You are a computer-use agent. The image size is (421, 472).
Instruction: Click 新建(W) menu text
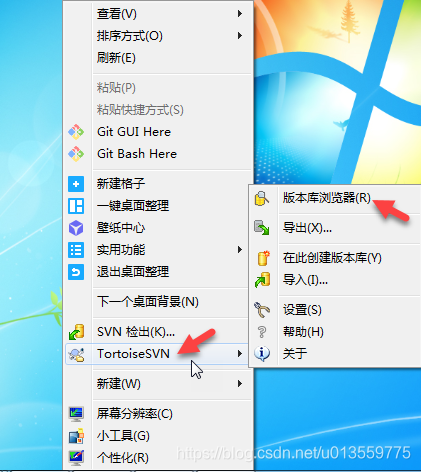(x=118, y=384)
